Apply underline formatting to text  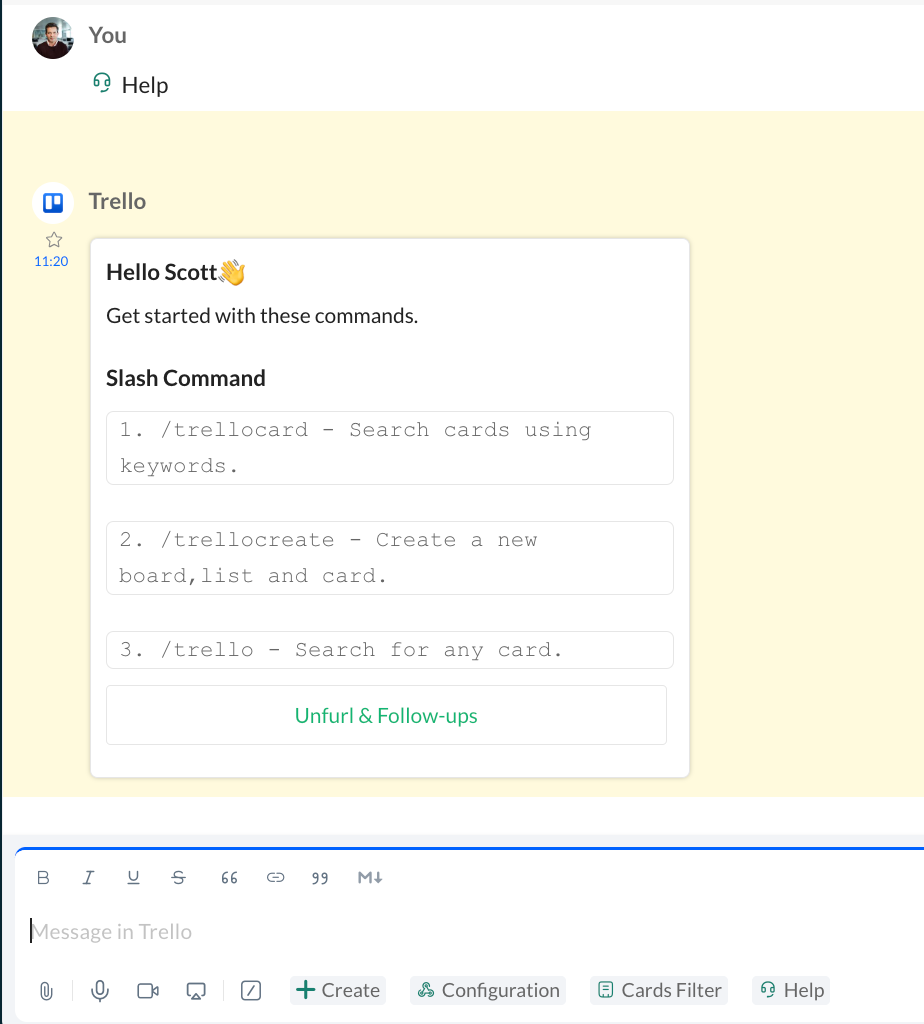[x=133, y=878]
